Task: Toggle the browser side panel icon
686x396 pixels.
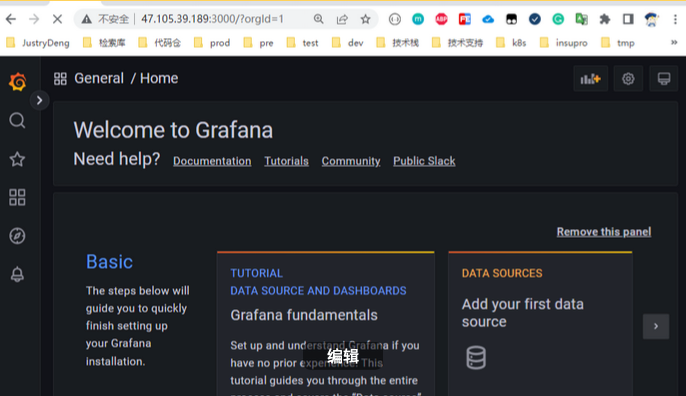Action: coord(628,19)
